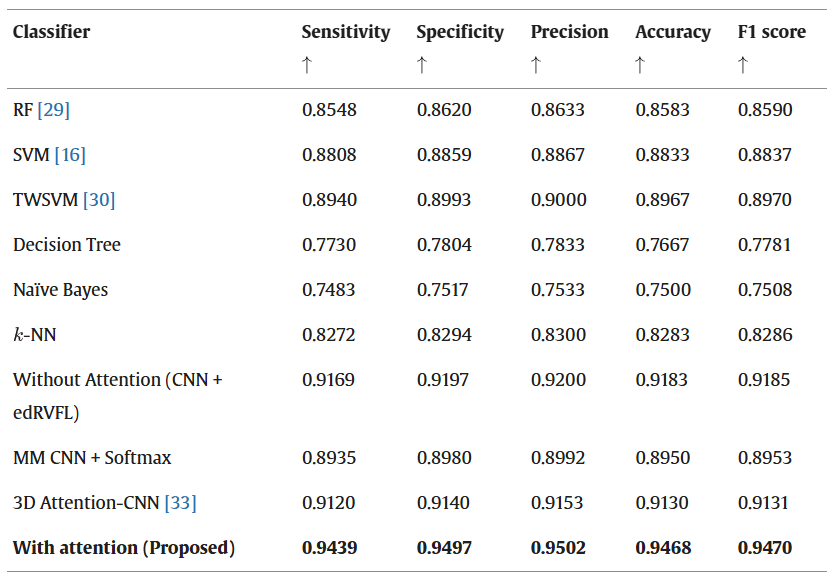Click the Naïve Bayes accuracy value 0.7500

(662, 290)
